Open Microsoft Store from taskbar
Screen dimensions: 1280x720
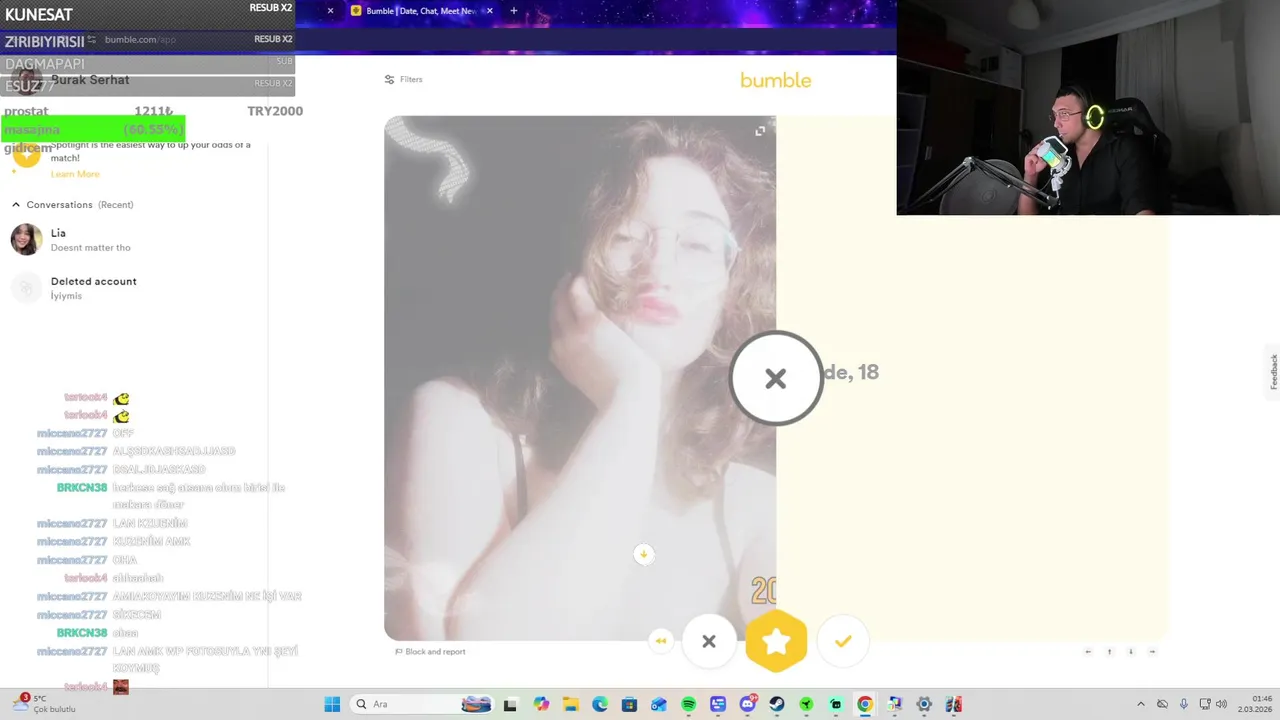(x=629, y=704)
